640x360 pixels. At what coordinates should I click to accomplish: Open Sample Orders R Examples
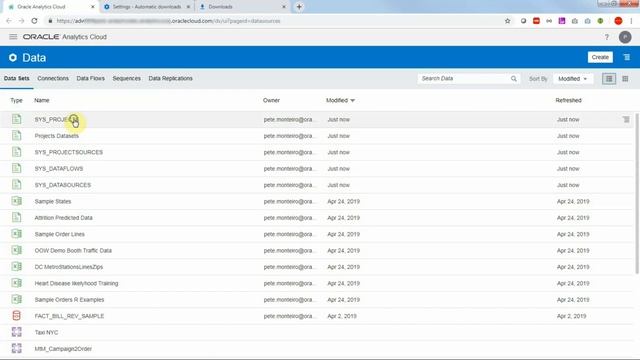[x=69, y=300]
